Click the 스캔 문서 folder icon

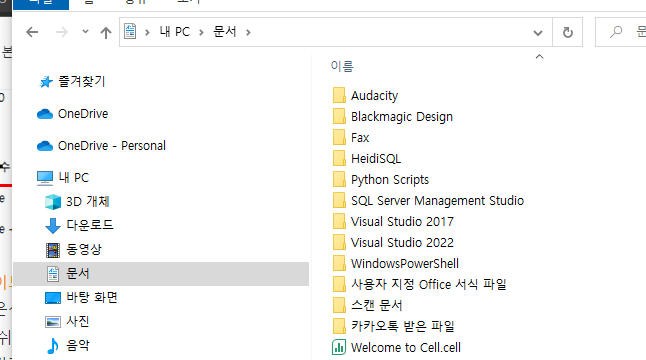tap(339, 306)
